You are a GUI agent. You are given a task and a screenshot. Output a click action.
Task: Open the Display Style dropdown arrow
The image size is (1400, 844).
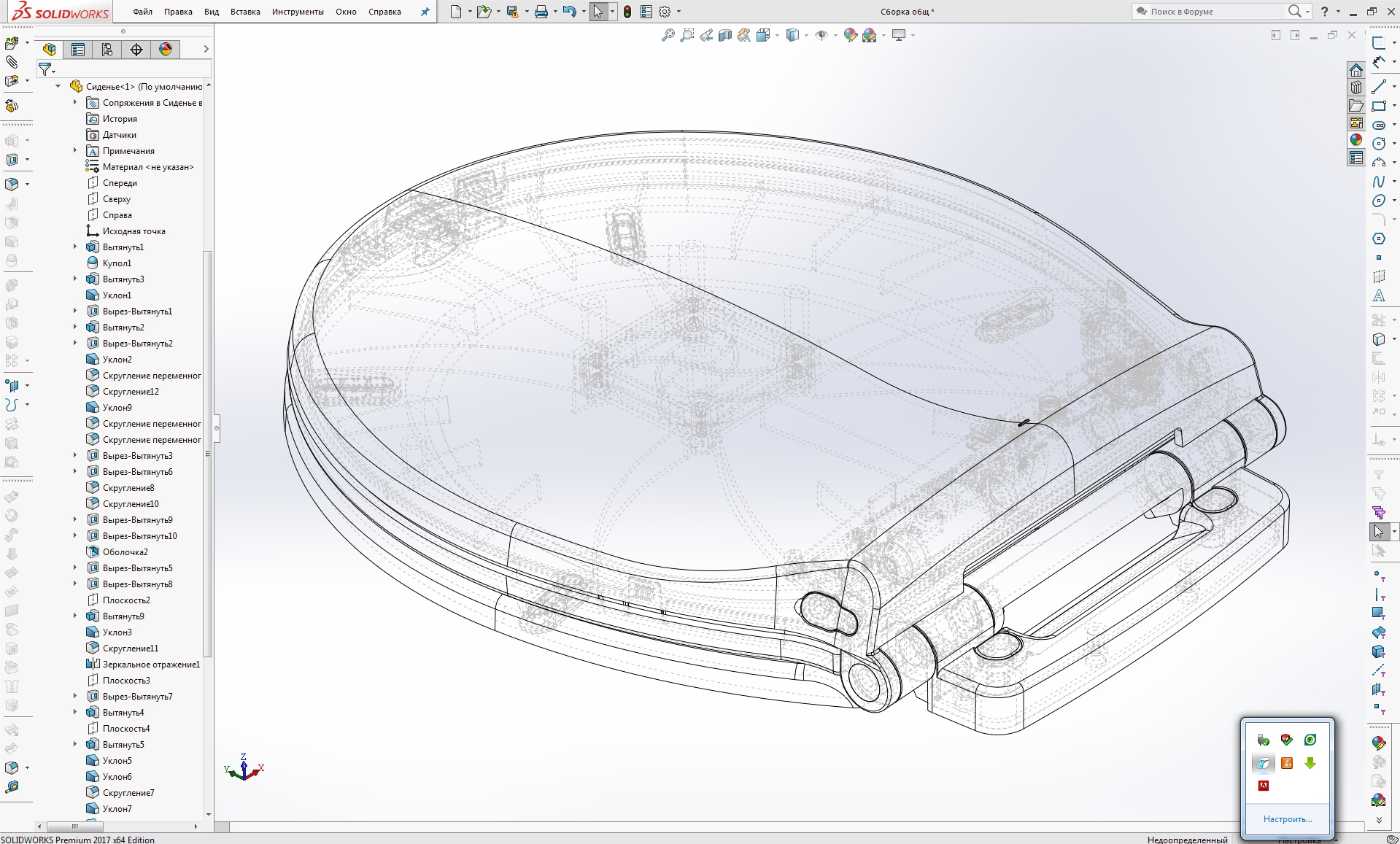[805, 35]
